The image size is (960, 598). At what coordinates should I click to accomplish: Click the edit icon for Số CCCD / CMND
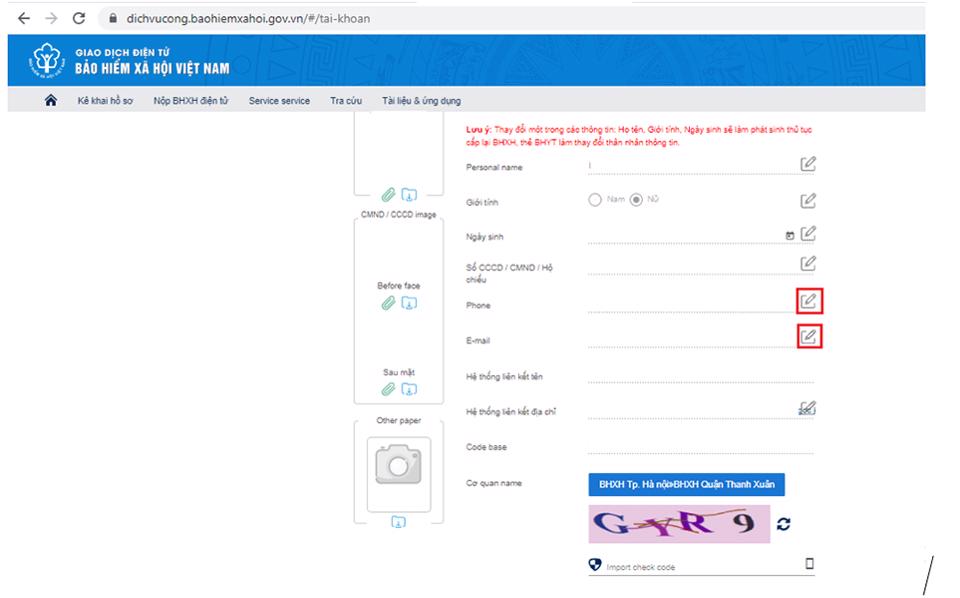[x=808, y=263]
